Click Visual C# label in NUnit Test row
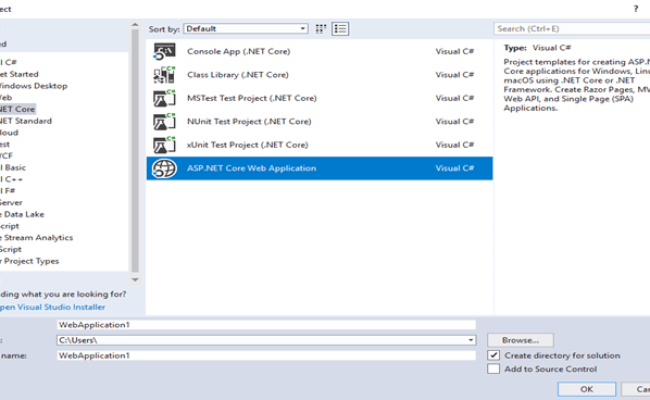This screenshot has width=650, height=400. (x=454, y=121)
